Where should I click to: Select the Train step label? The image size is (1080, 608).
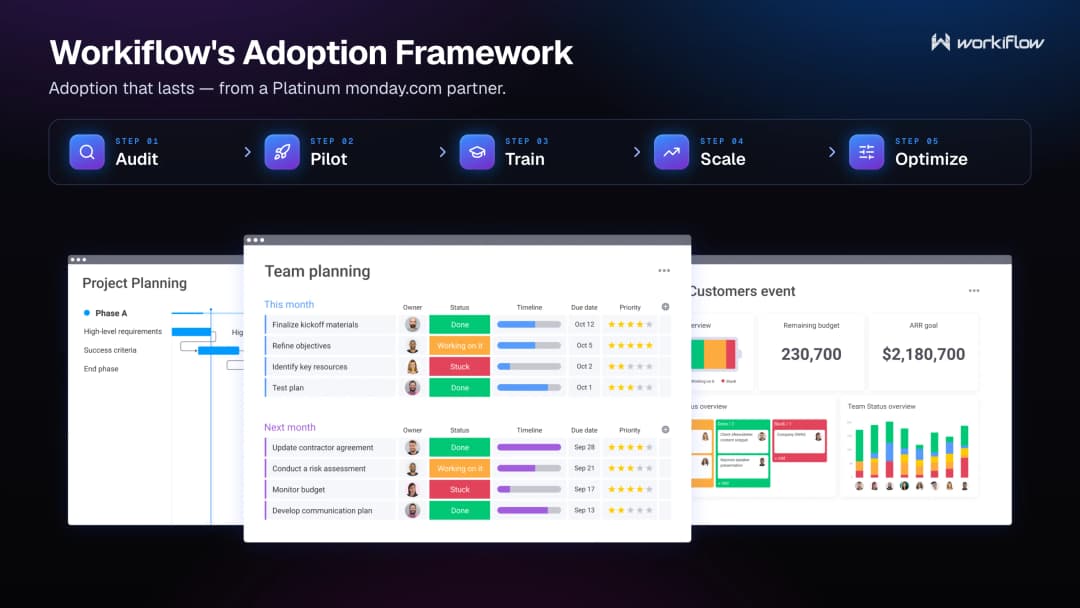[x=525, y=159]
